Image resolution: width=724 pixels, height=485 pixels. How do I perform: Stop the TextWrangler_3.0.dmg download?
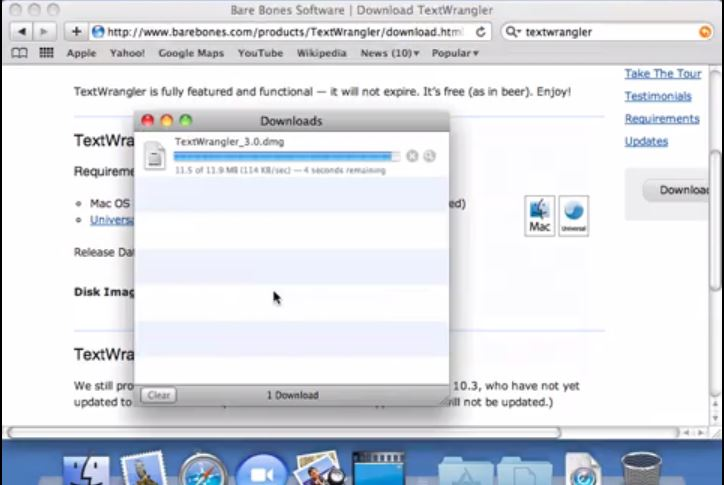(x=412, y=156)
